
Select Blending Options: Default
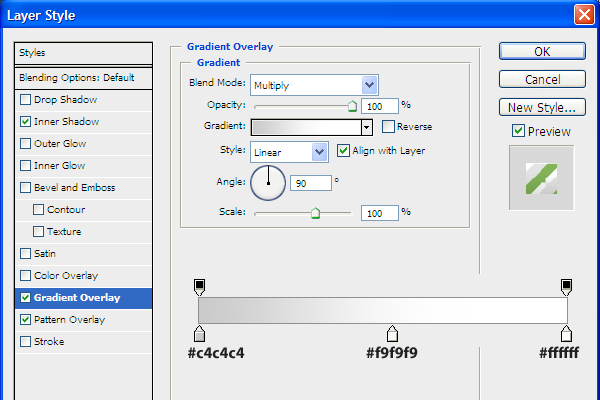(83, 78)
